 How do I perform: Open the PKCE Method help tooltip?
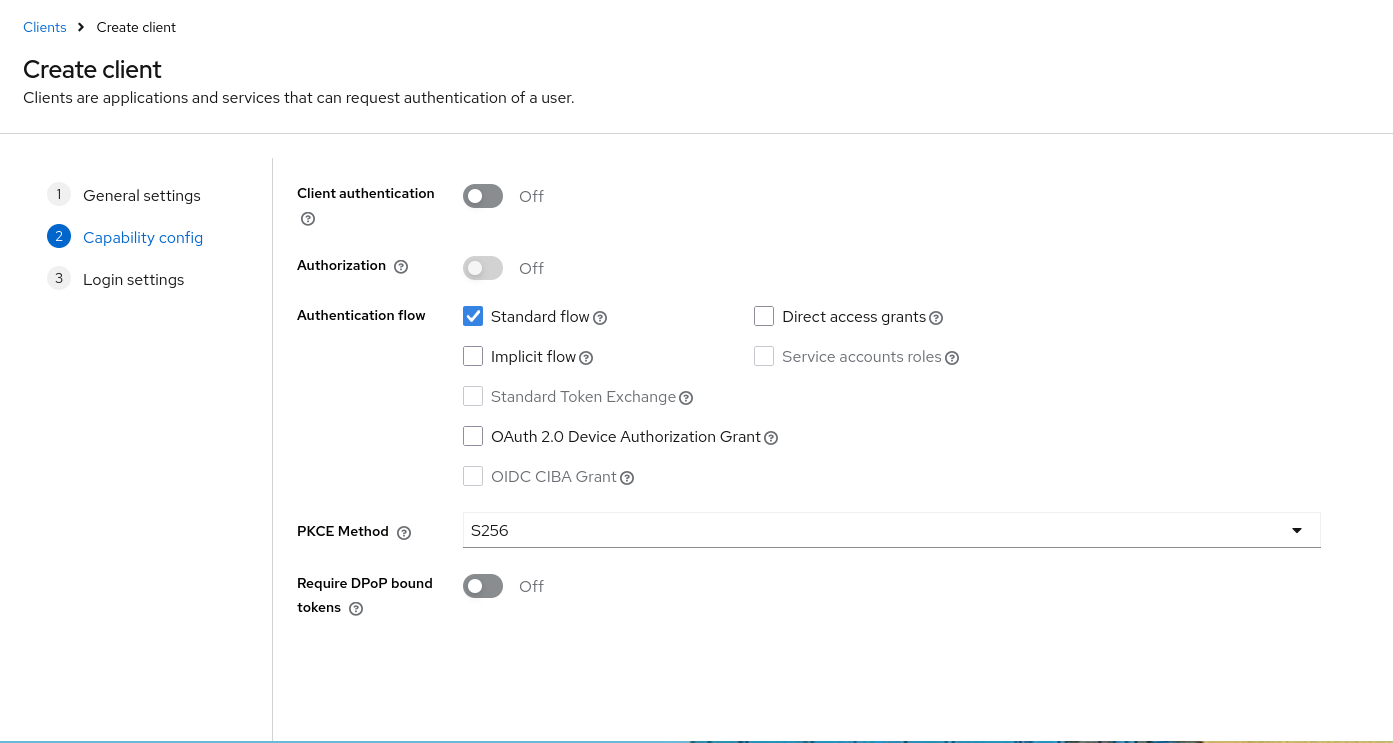(x=403, y=532)
